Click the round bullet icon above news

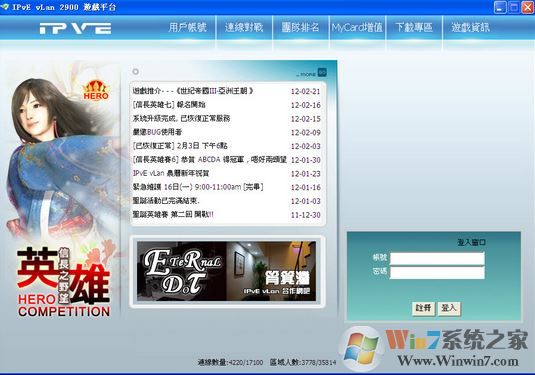[x=135, y=71]
